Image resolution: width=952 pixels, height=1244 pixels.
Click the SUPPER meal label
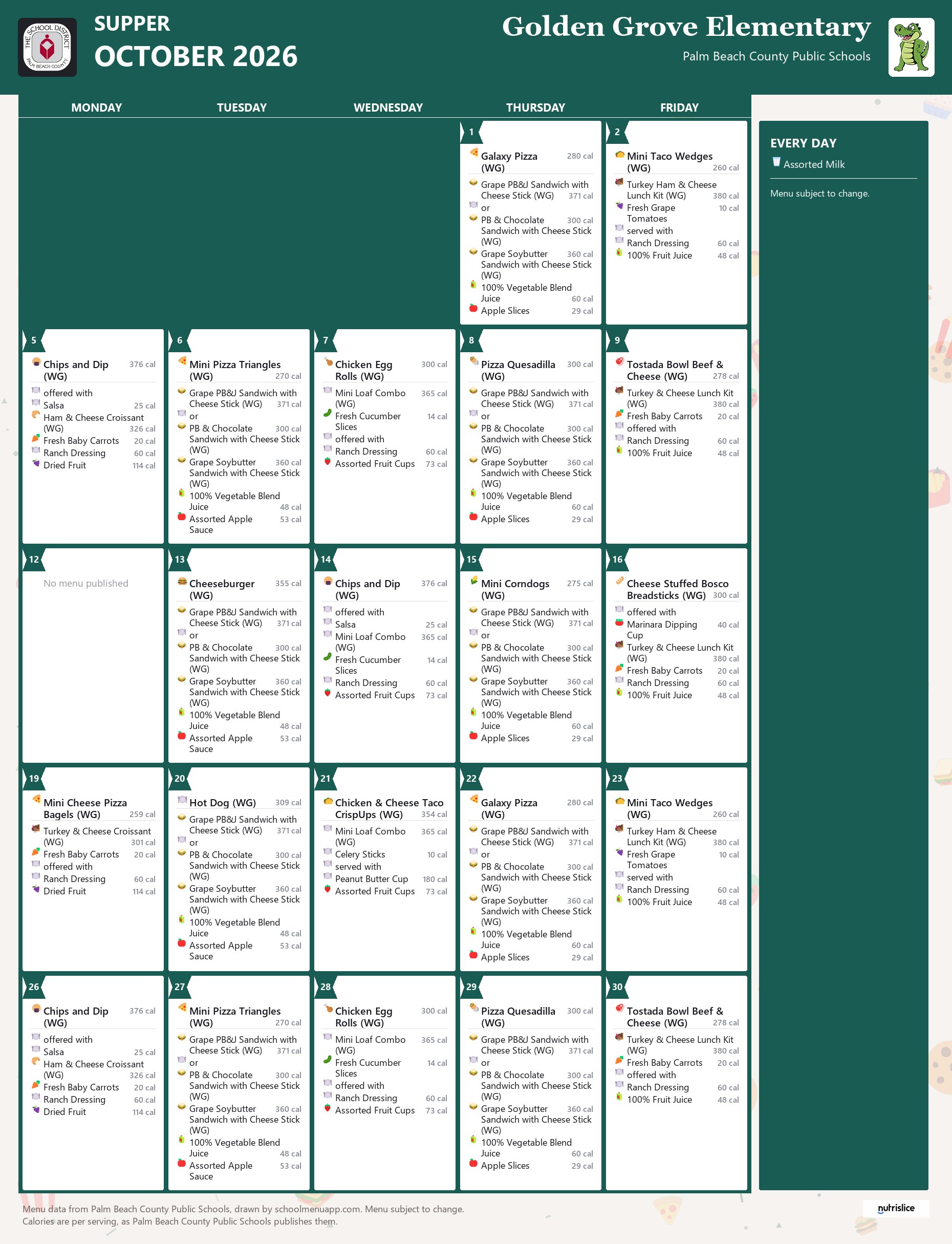tap(132, 24)
